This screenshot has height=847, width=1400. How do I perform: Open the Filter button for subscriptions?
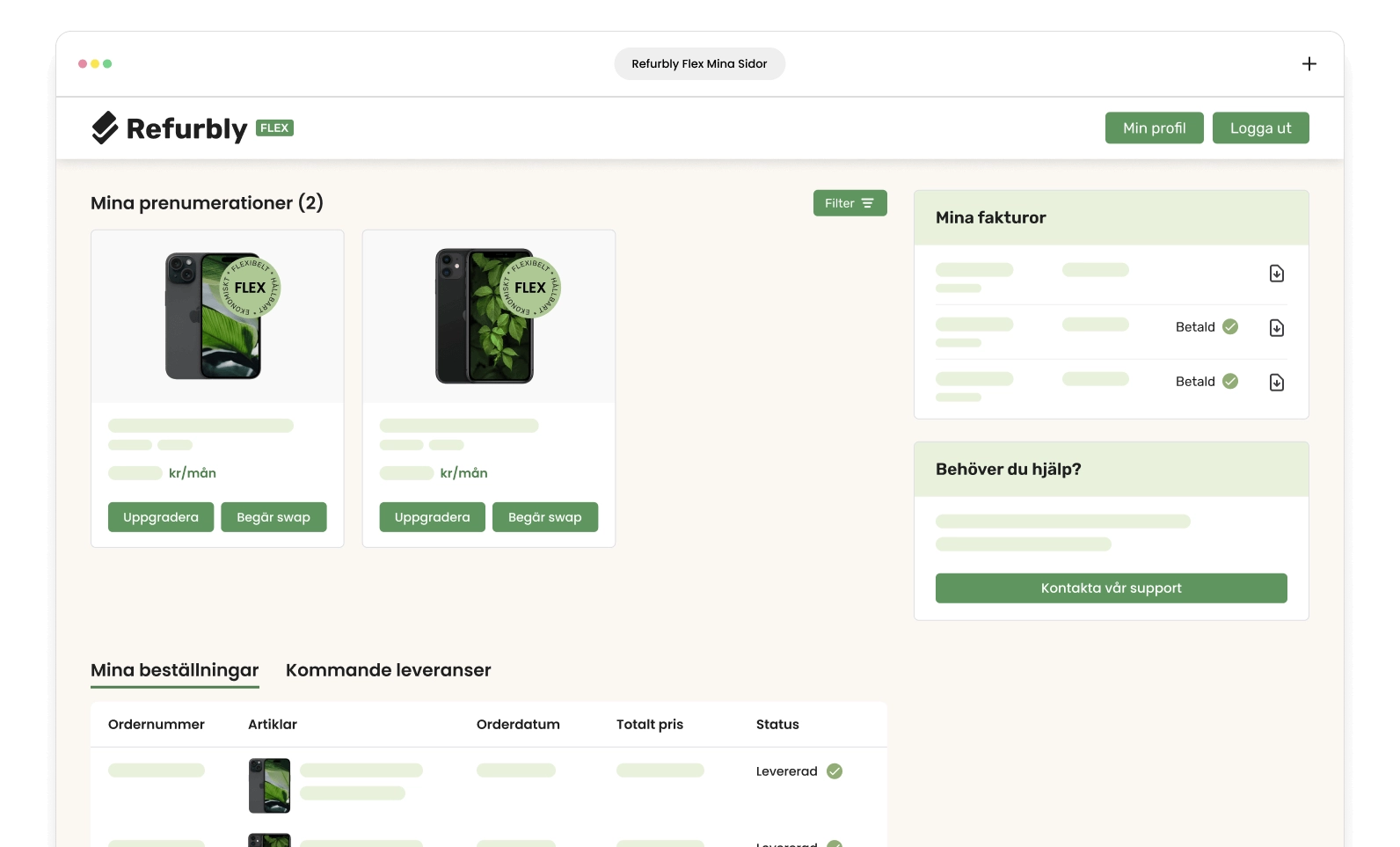[x=849, y=203]
